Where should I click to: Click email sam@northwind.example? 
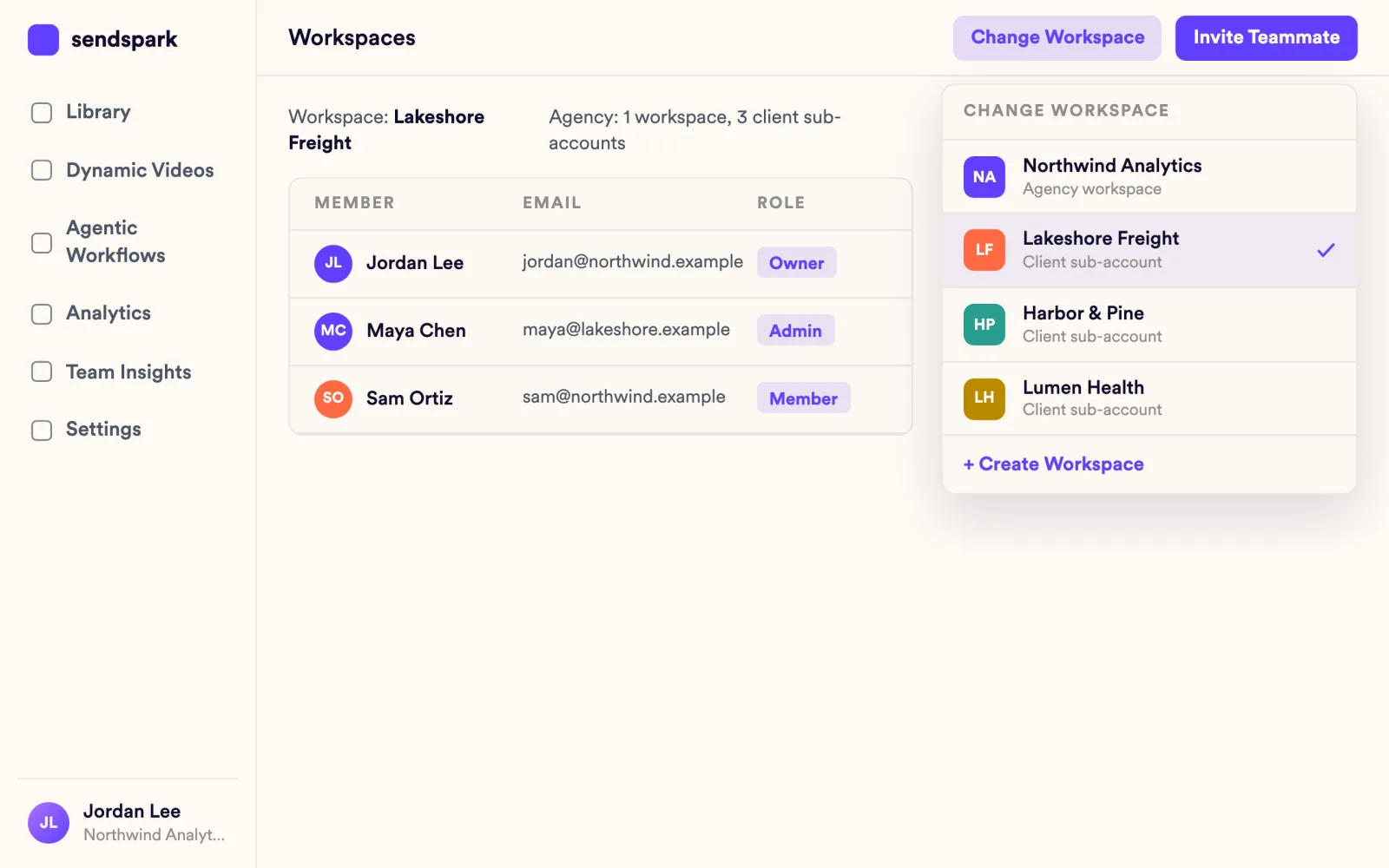pyautogui.click(x=623, y=397)
